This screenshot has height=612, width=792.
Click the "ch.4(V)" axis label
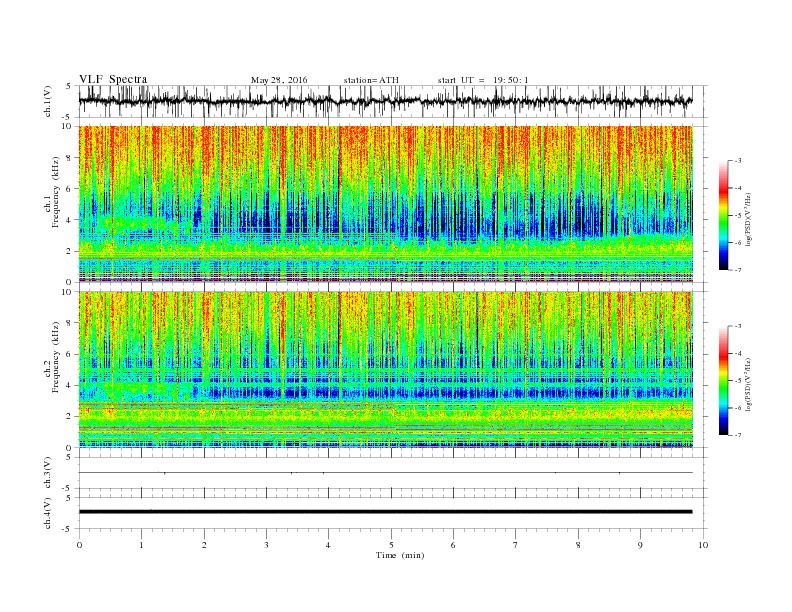pyautogui.click(x=48, y=513)
